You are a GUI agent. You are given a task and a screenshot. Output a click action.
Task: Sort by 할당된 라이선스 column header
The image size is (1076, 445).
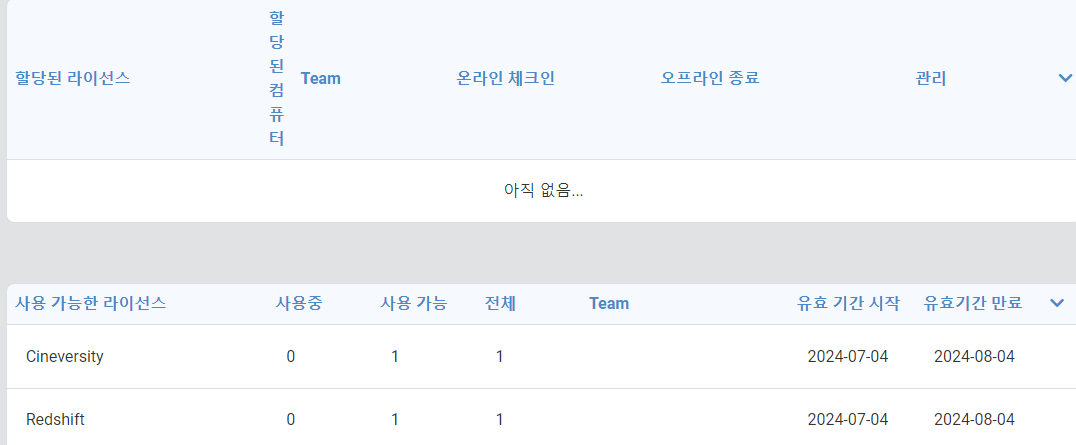click(73, 78)
